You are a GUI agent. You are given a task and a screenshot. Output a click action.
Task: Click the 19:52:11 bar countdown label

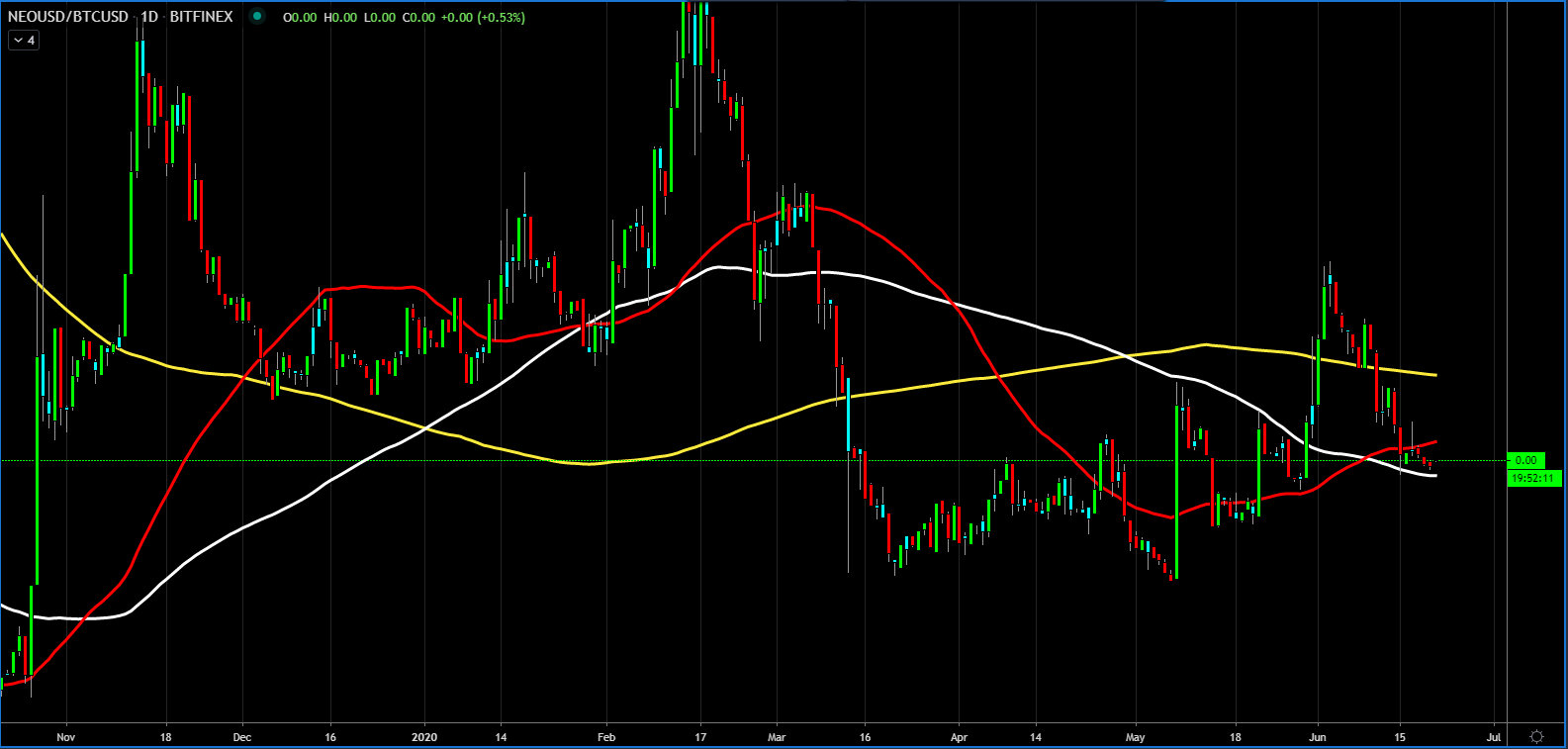1534,478
